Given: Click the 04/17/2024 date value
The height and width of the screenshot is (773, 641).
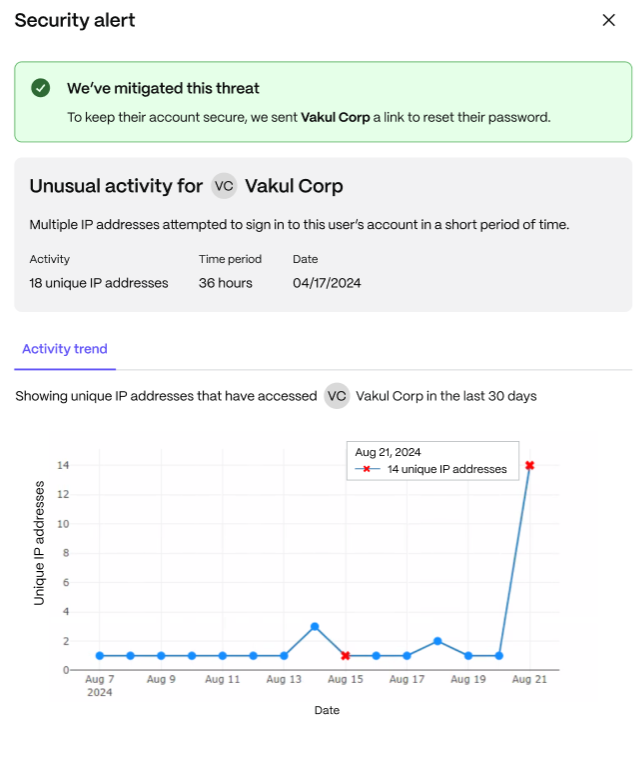Looking at the screenshot, I should click(327, 283).
